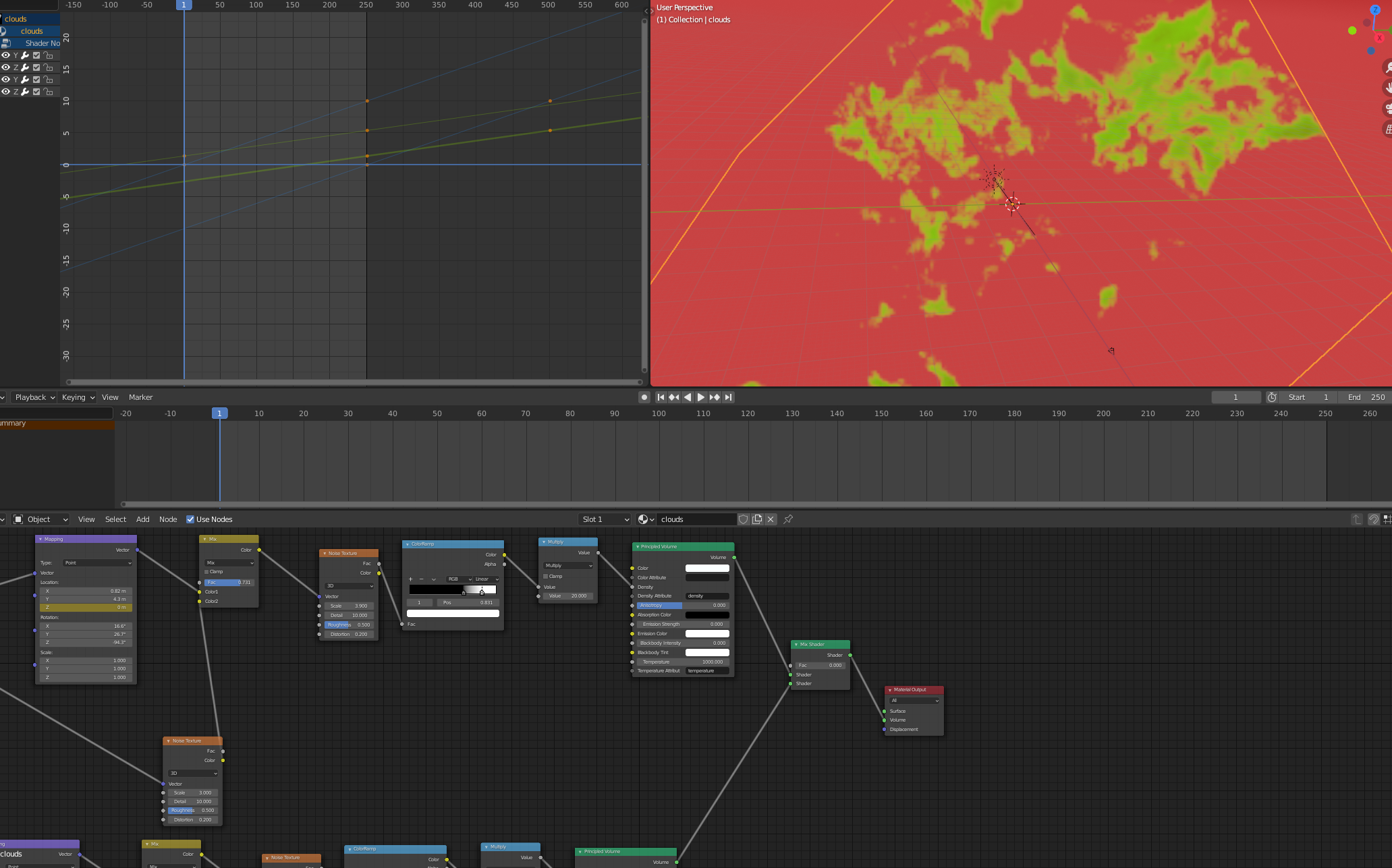Click the End frame field in the timeline
The width and height of the screenshot is (1392, 868).
tap(1366, 397)
